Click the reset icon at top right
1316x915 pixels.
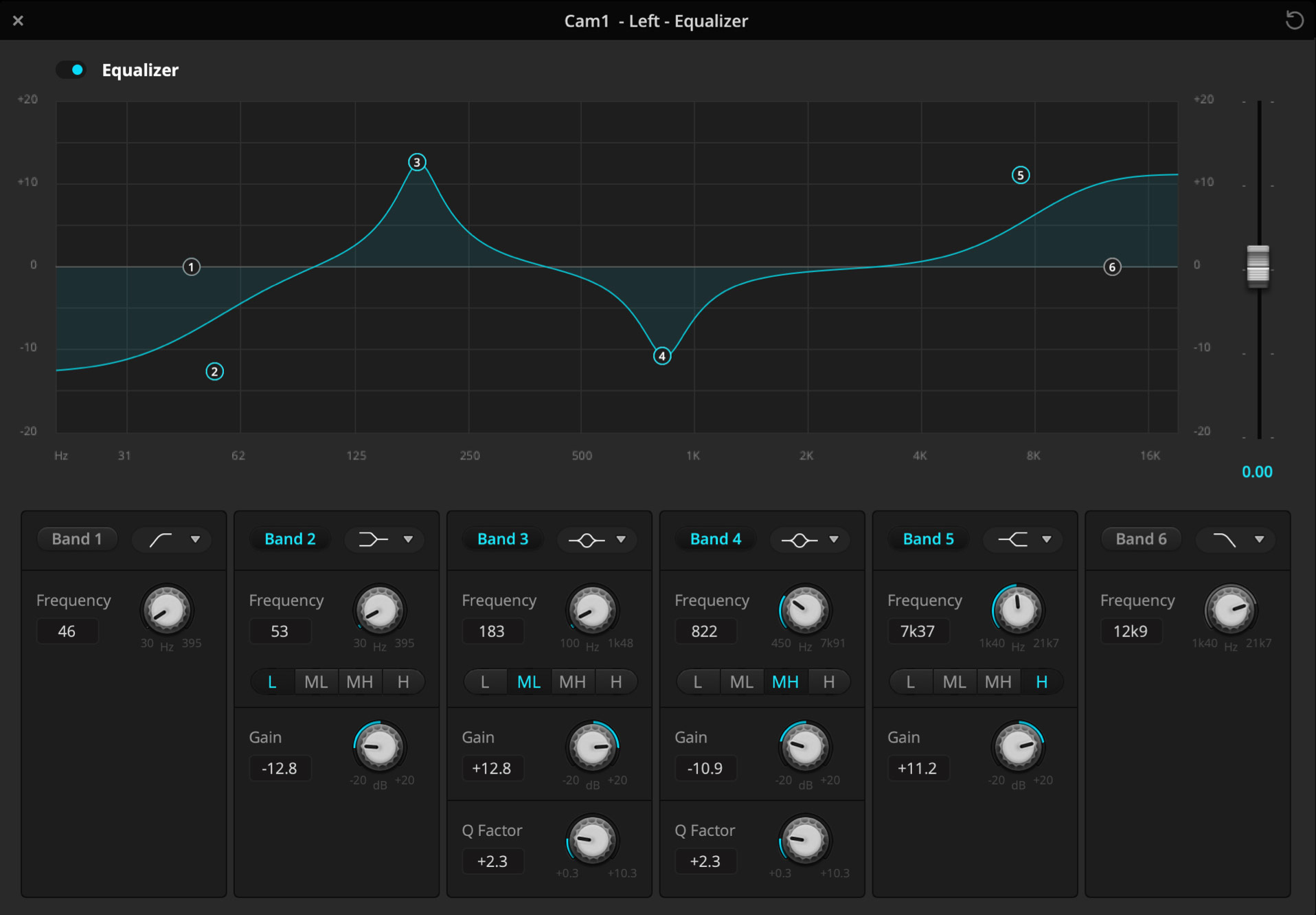click(x=1295, y=20)
